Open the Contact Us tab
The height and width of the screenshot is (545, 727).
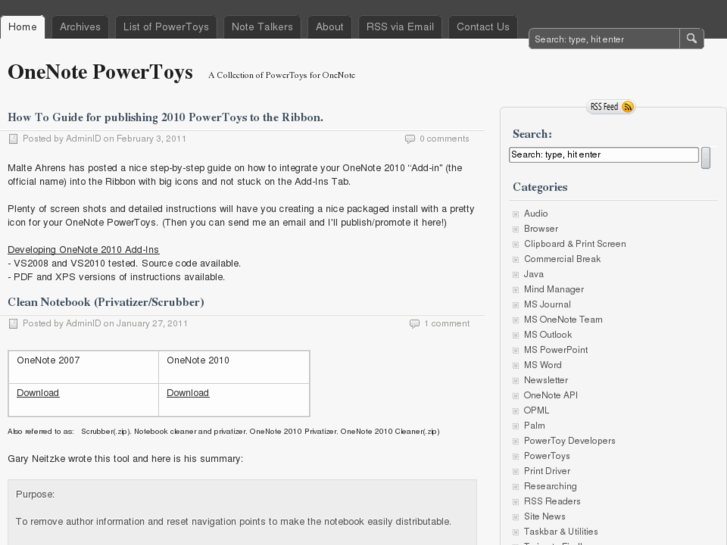point(483,27)
